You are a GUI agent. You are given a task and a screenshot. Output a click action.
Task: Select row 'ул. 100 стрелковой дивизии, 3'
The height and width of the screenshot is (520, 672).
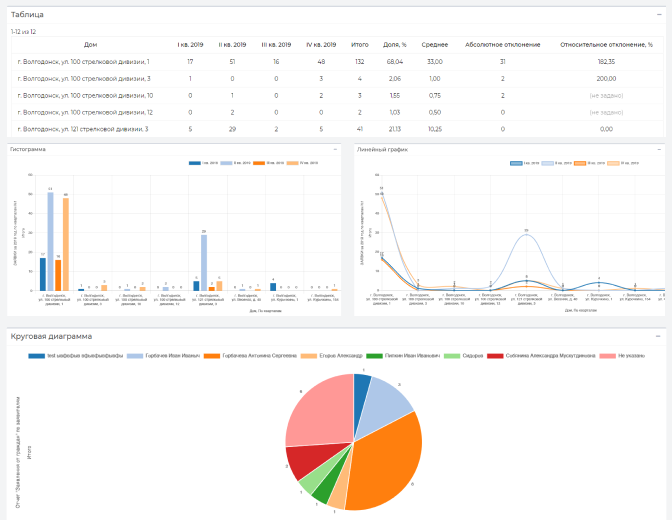click(337, 79)
